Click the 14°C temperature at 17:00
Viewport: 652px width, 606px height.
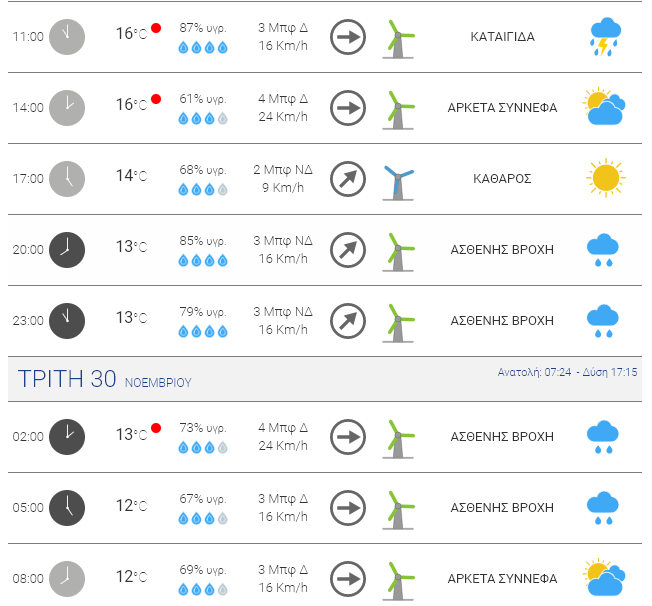click(131, 176)
